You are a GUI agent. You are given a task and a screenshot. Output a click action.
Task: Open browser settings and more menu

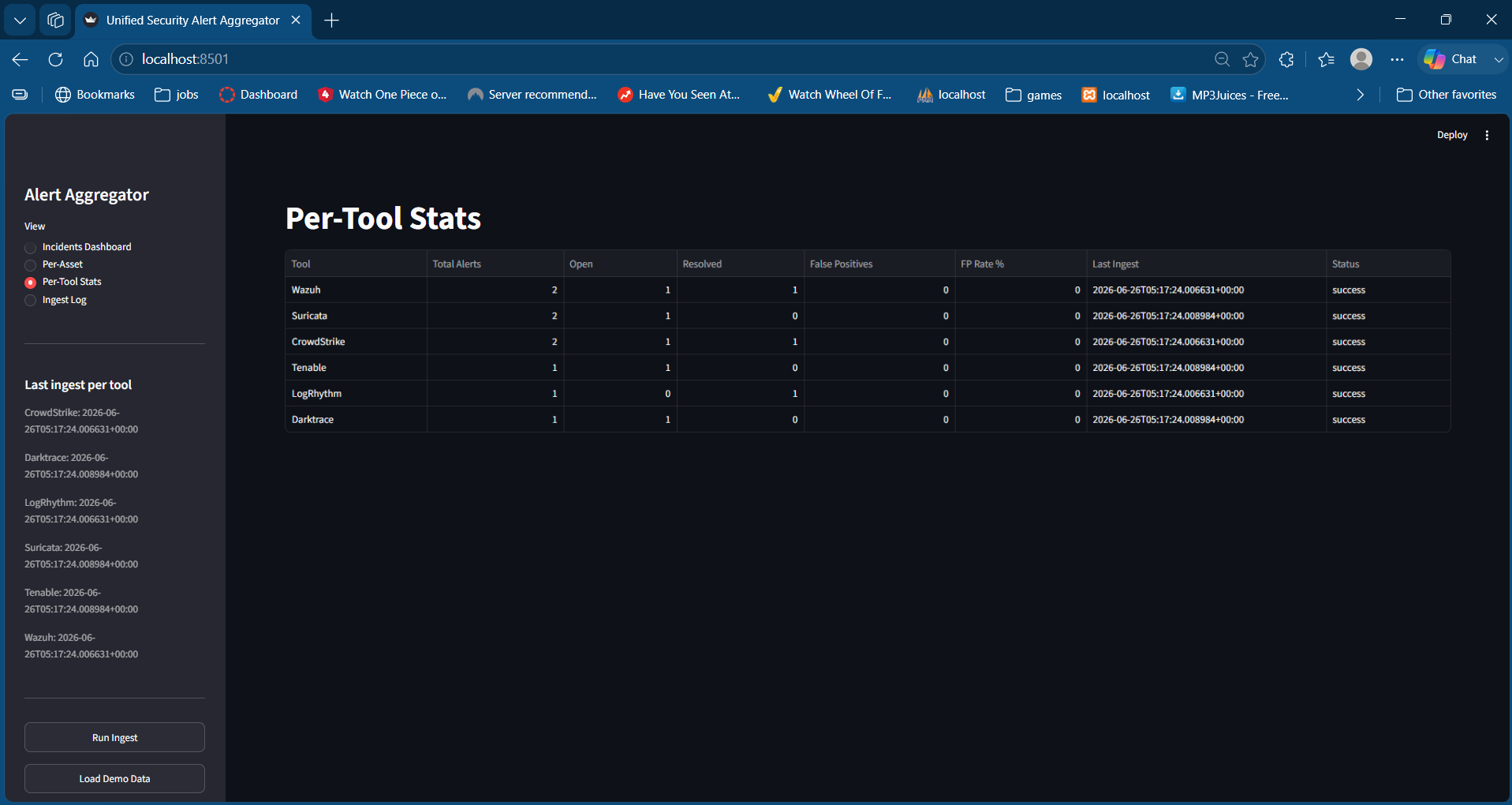pyautogui.click(x=1397, y=59)
